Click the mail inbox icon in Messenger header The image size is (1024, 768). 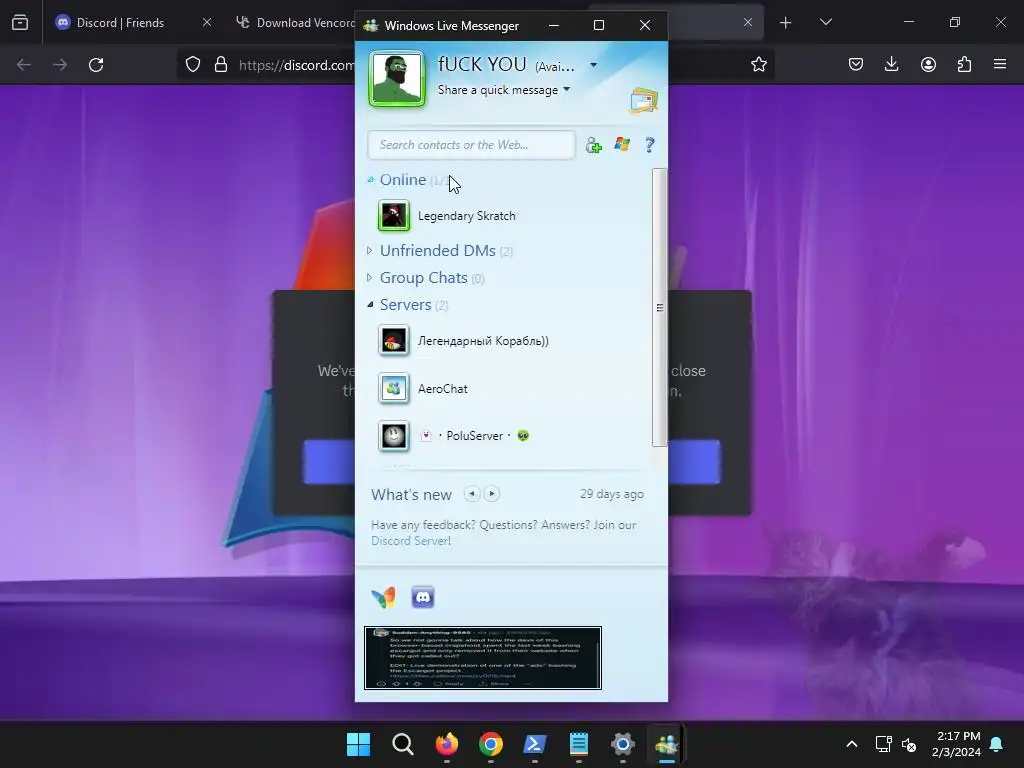[644, 100]
